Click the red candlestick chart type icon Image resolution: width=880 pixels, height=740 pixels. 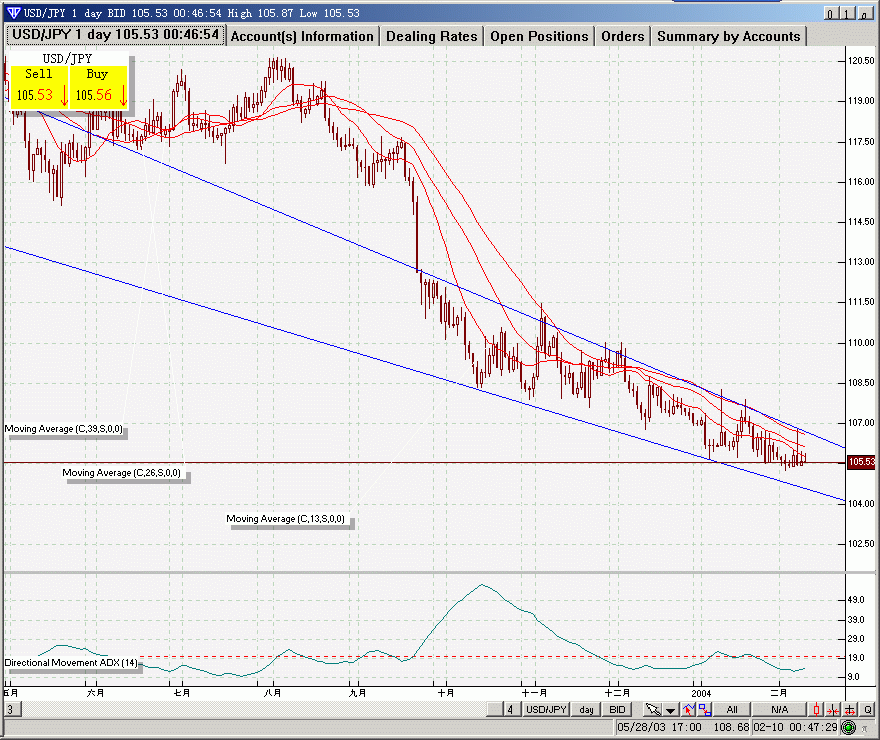(x=817, y=710)
